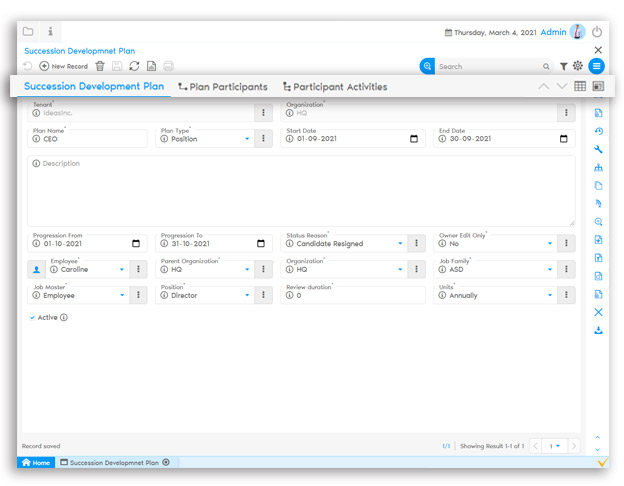Switch to grid view icon
624x486 pixels.
click(580, 87)
